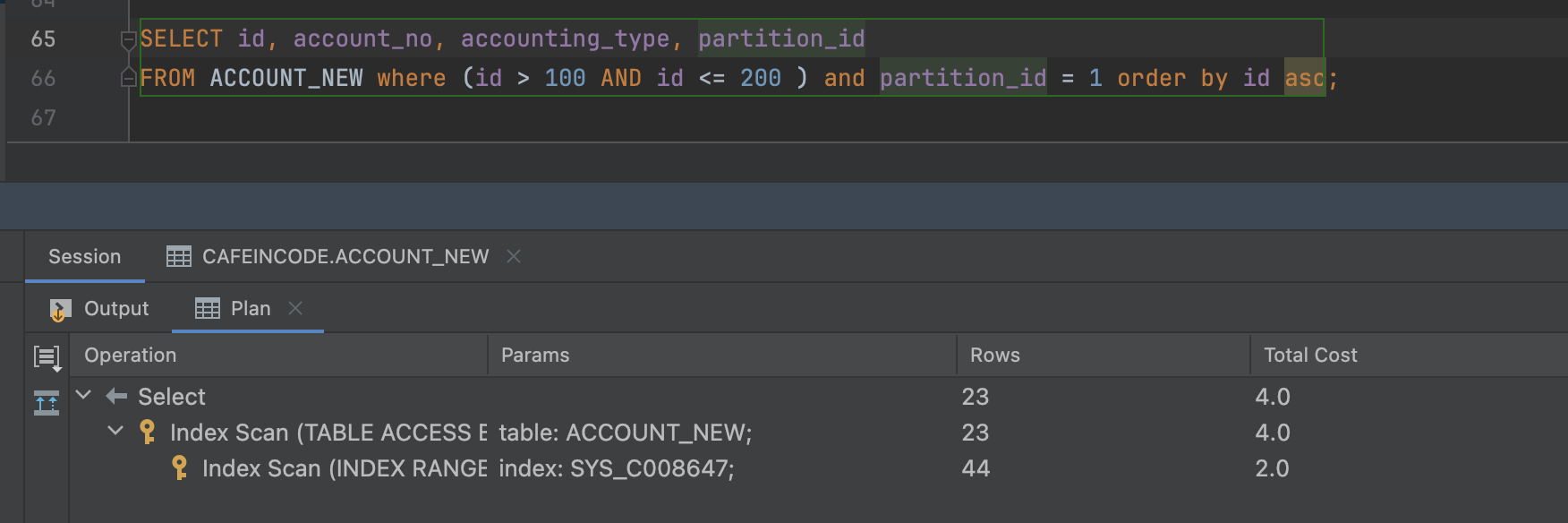This screenshot has height=523, width=1568.
Task: Toggle the fold end marker on line 66
Action: 128,79
